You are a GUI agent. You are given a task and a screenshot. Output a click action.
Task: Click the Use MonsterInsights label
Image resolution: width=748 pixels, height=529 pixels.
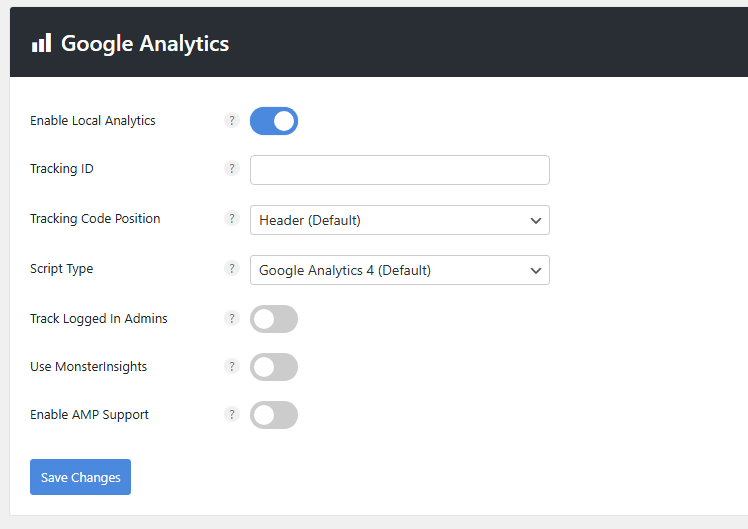coord(88,367)
